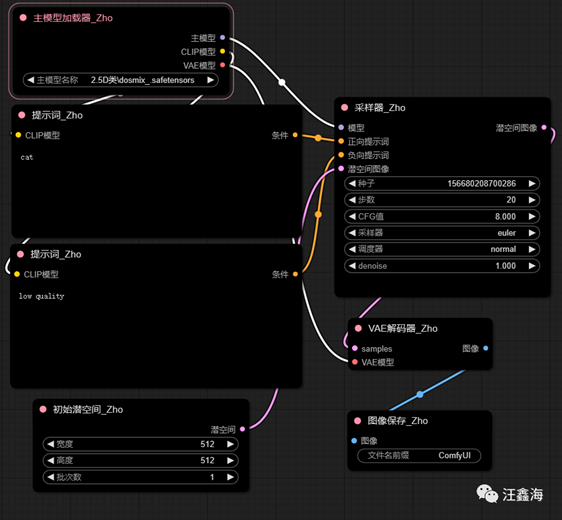Viewport: 562px width, 520px height.
Task: Click the orange 负向提示词 input socket
Action: [x=341, y=155]
